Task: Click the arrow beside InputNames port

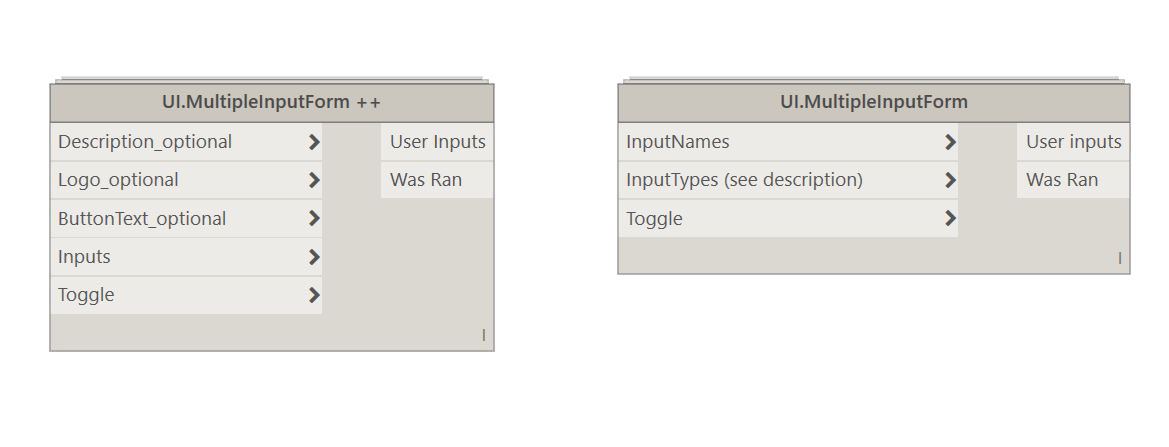Action: point(950,142)
